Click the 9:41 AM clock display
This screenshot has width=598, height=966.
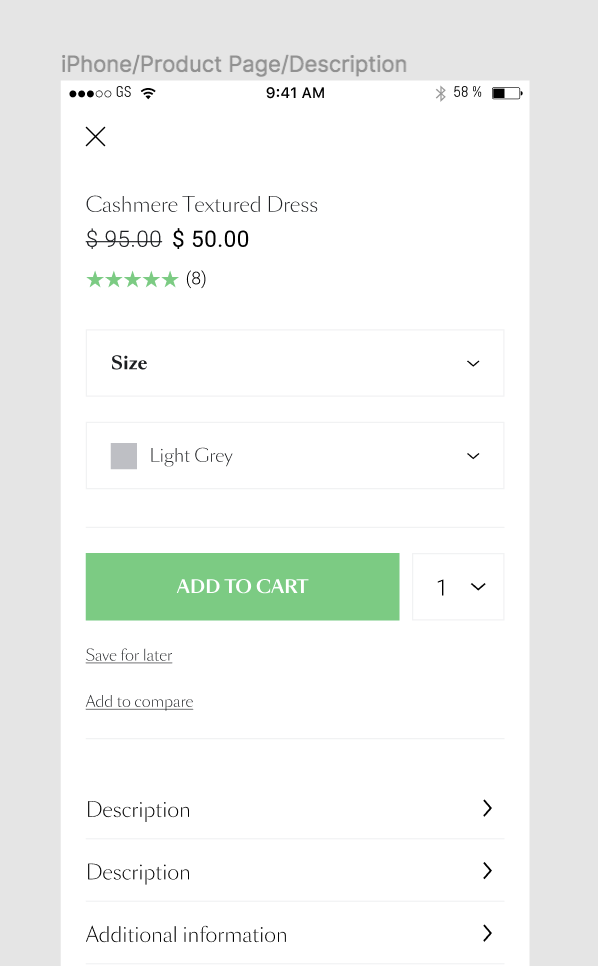tap(295, 92)
